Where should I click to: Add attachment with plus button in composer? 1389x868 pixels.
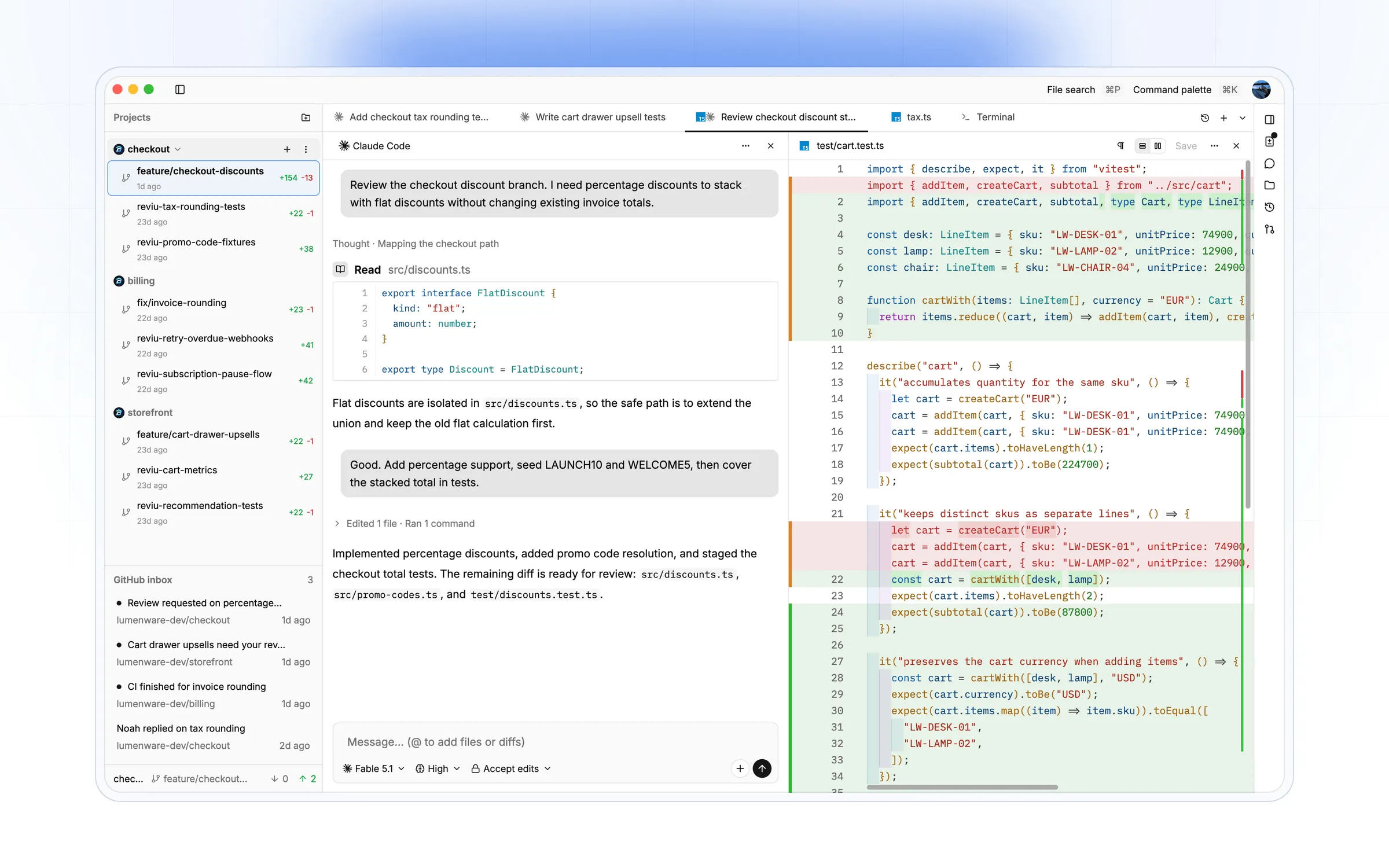[740, 768]
